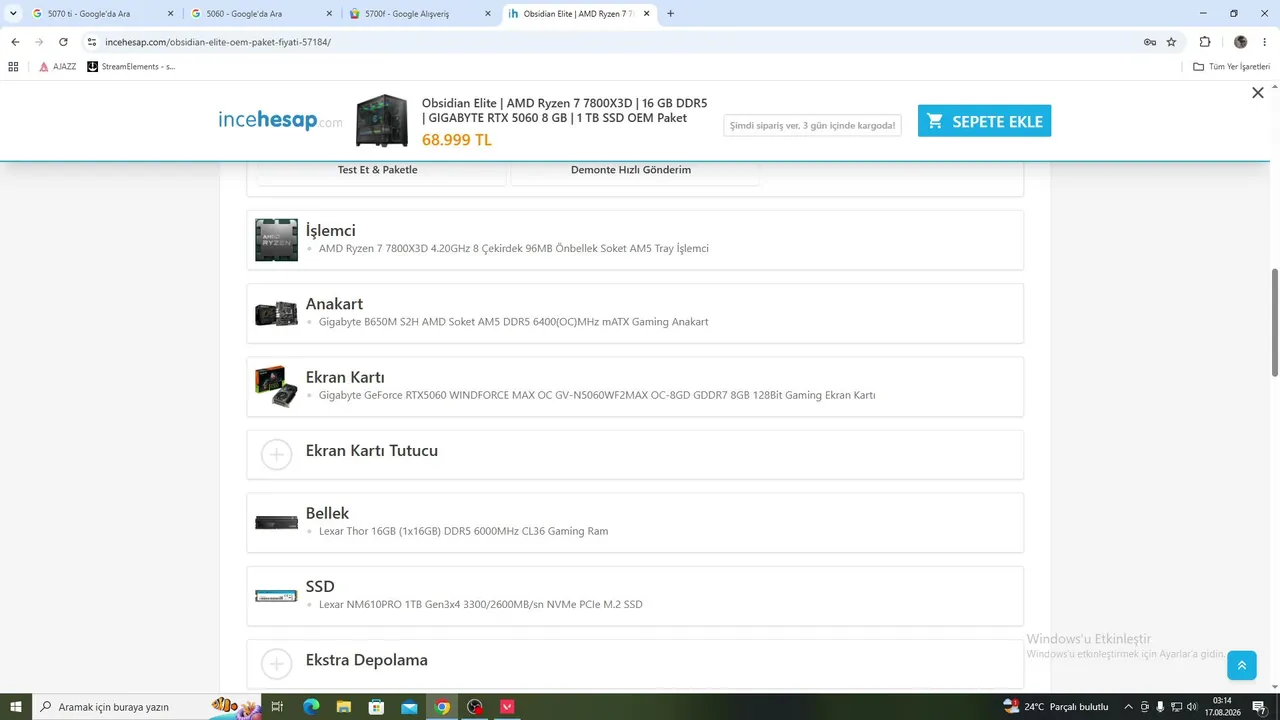Close the Obsidian Elite tab

[647, 14]
